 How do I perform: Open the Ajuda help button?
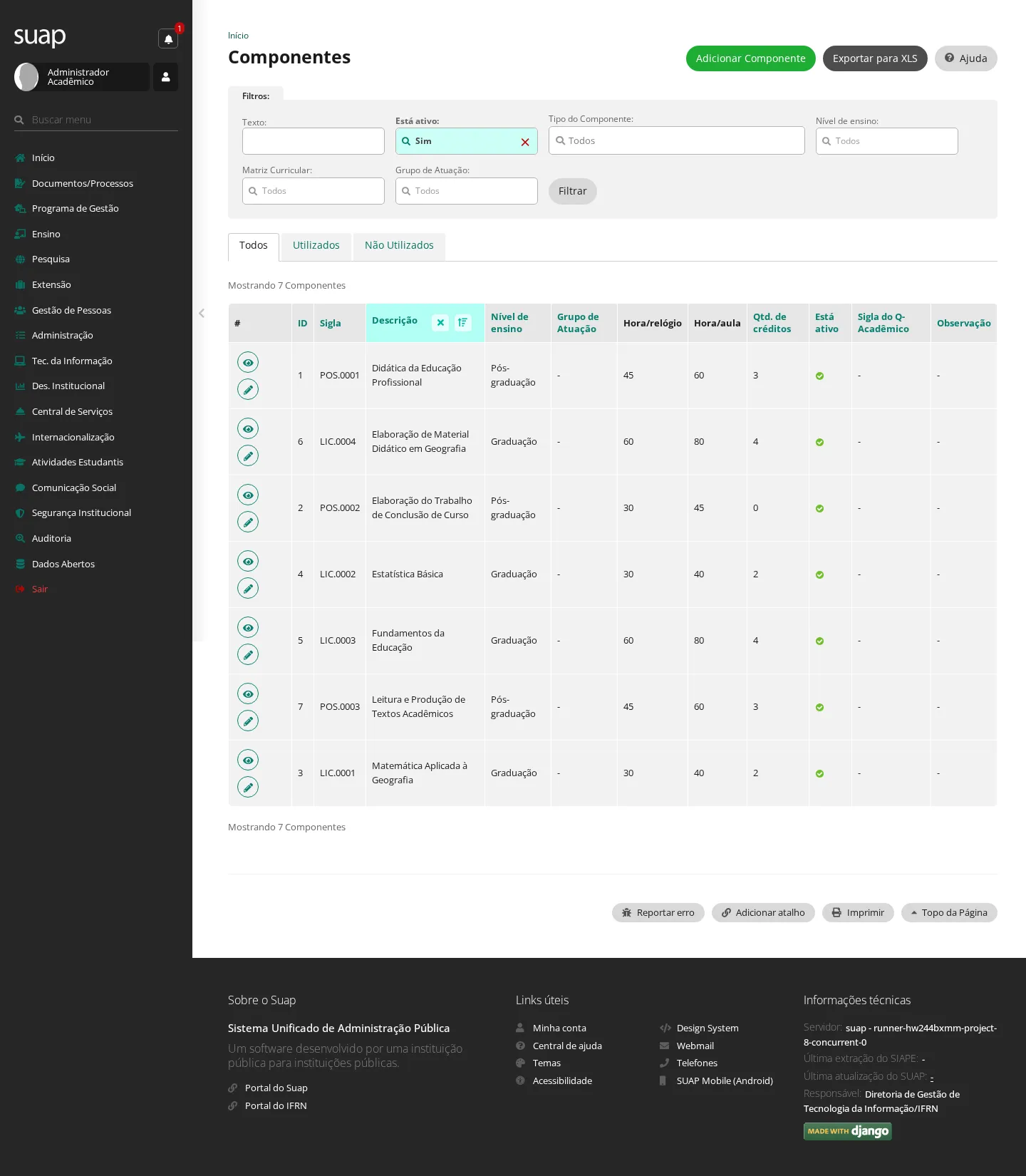(966, 58)
